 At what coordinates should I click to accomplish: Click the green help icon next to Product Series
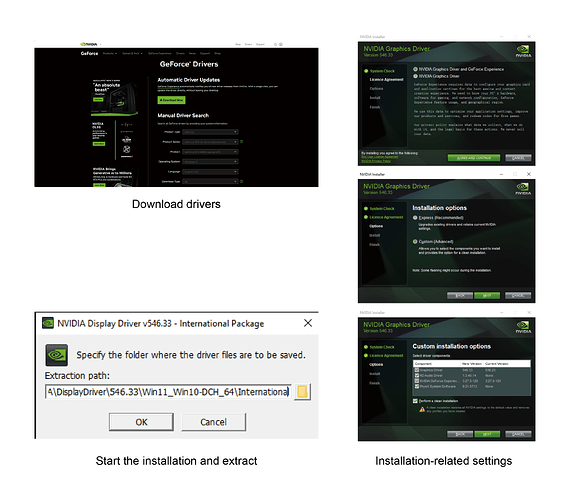pyautogui.click(x=241, y=142)
